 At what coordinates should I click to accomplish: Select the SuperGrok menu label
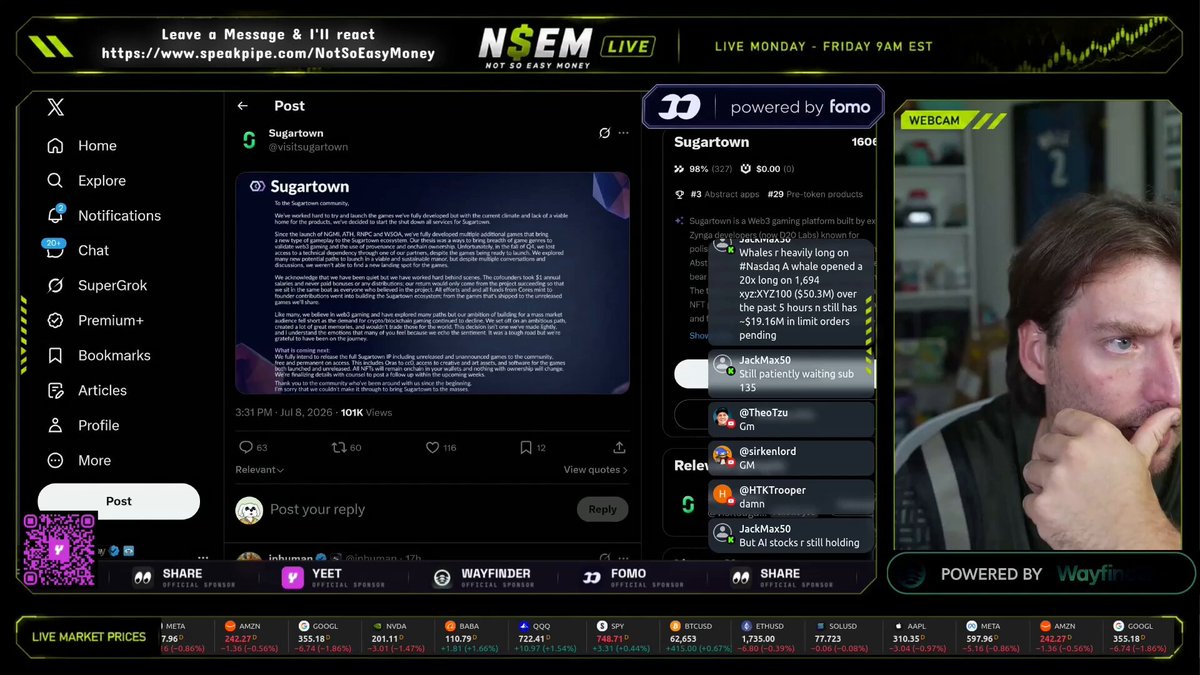point(112,285)
